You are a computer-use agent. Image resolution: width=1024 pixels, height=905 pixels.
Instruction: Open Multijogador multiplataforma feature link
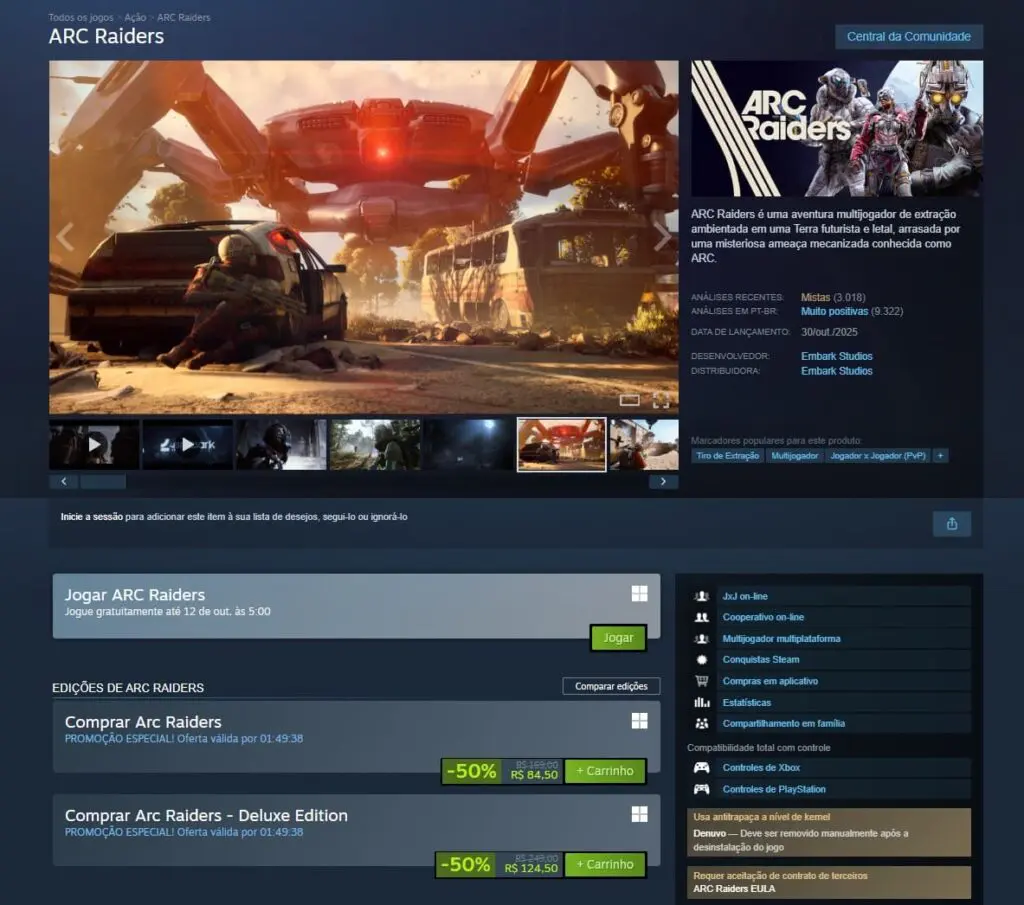(x=781, y=639)
